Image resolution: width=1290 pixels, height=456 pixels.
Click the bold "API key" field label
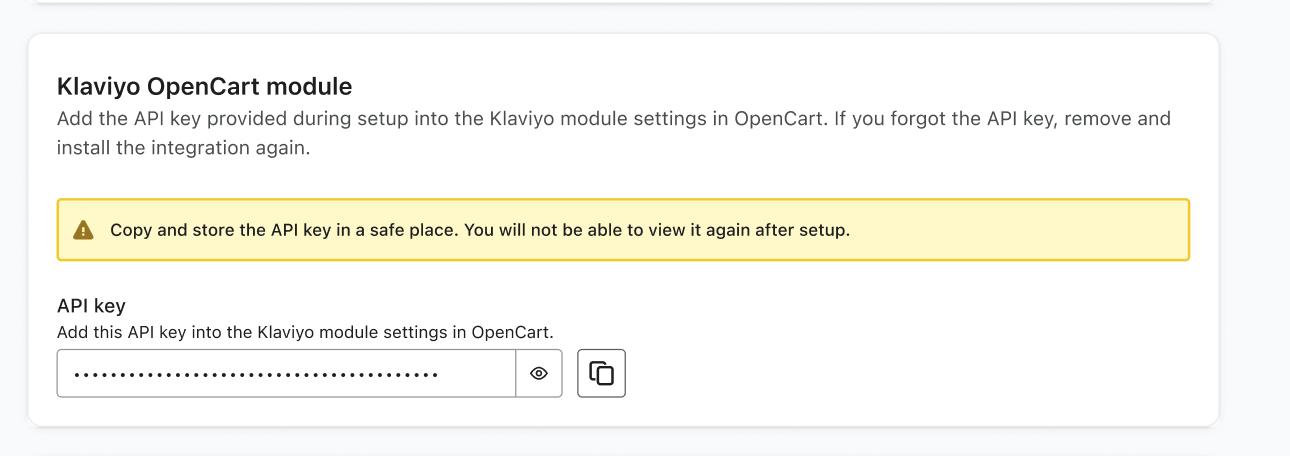click(91, 306)
